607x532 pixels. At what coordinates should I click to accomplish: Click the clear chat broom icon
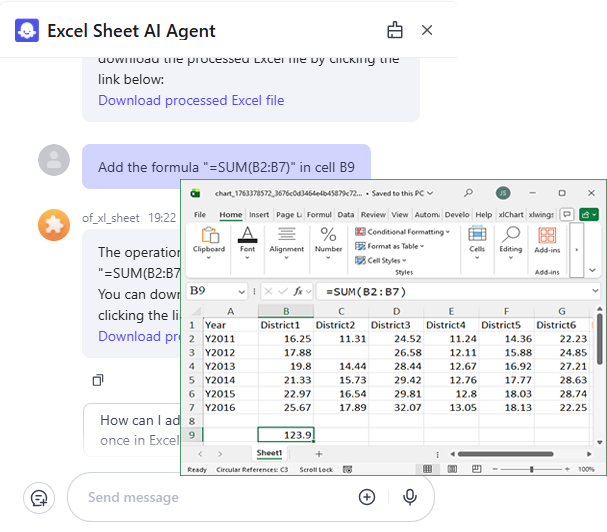point(394,30)
